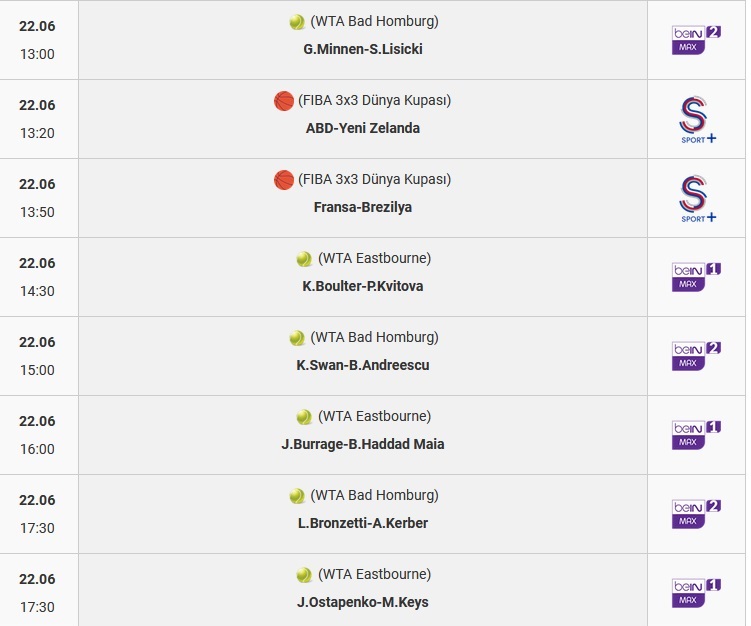Click beIN Max 2 logo for Minnen-Lisicki match
This screenshot has width=751, height=626.
click(x=696, y=40)
